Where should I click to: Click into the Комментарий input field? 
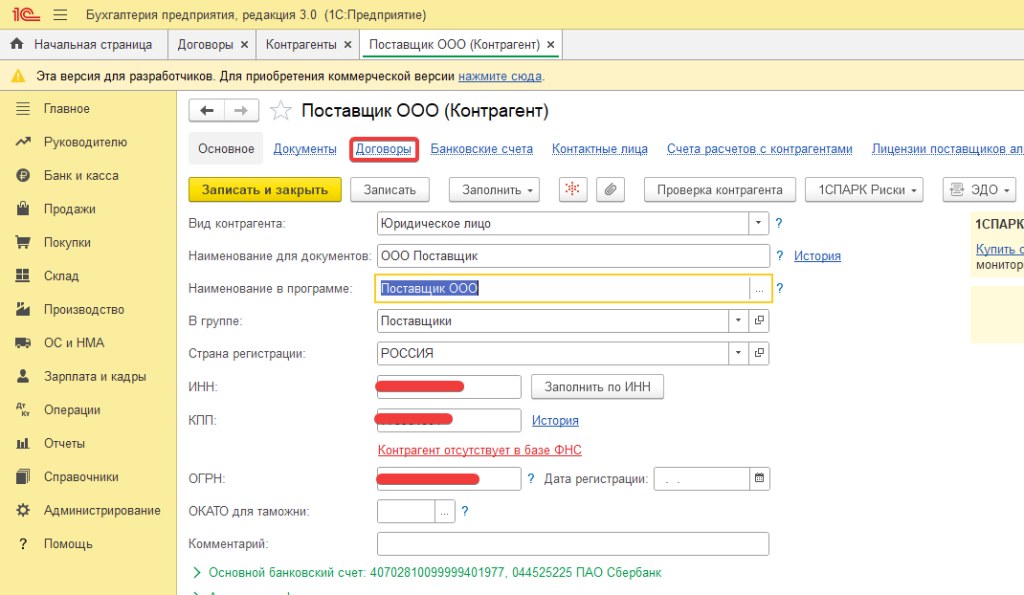pyautogui.click(x=572, y=544)
